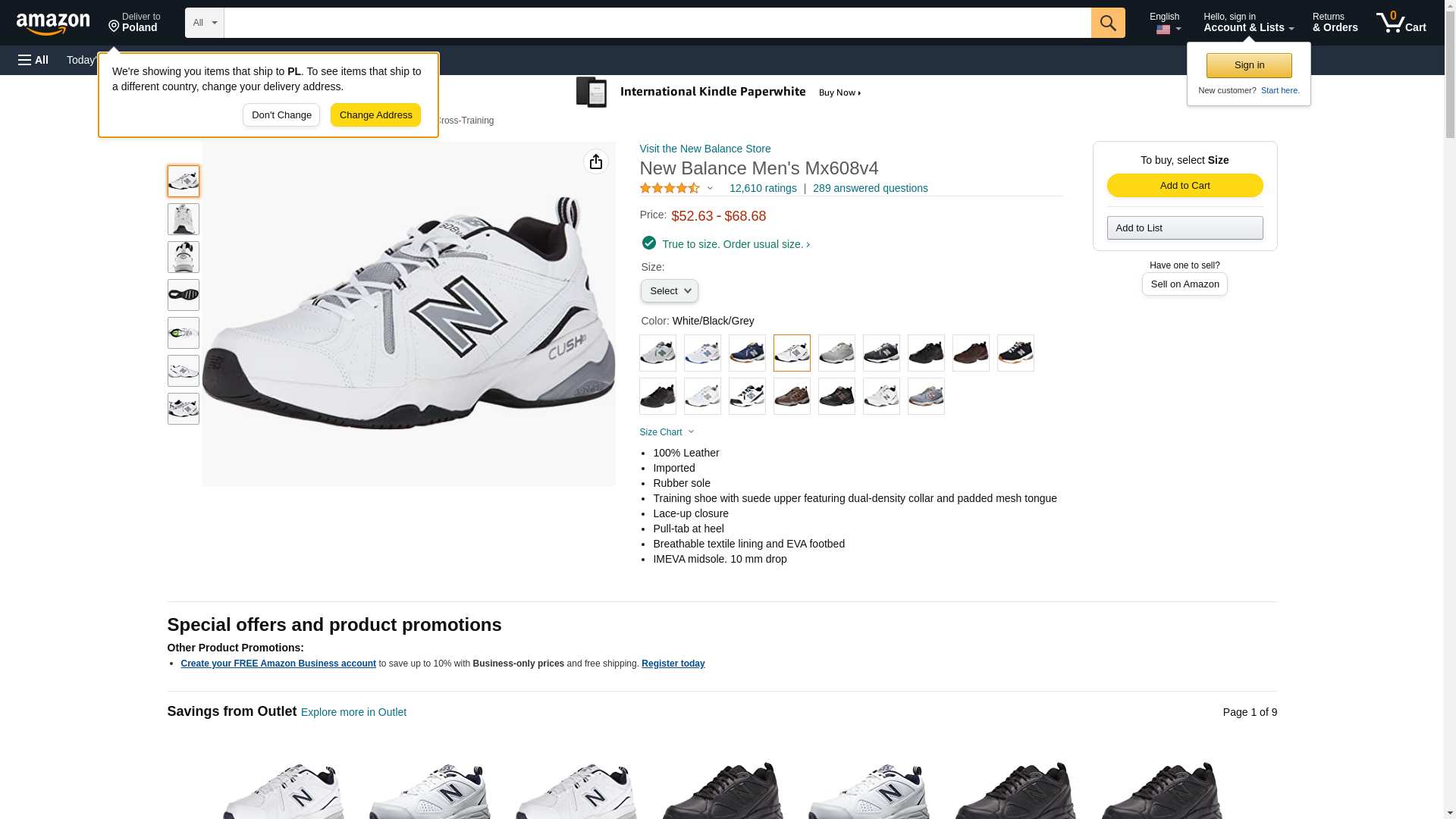Open the shopping cart
The width and height of the screenshot is (1456, 819).
click(x=1401, y=23)
